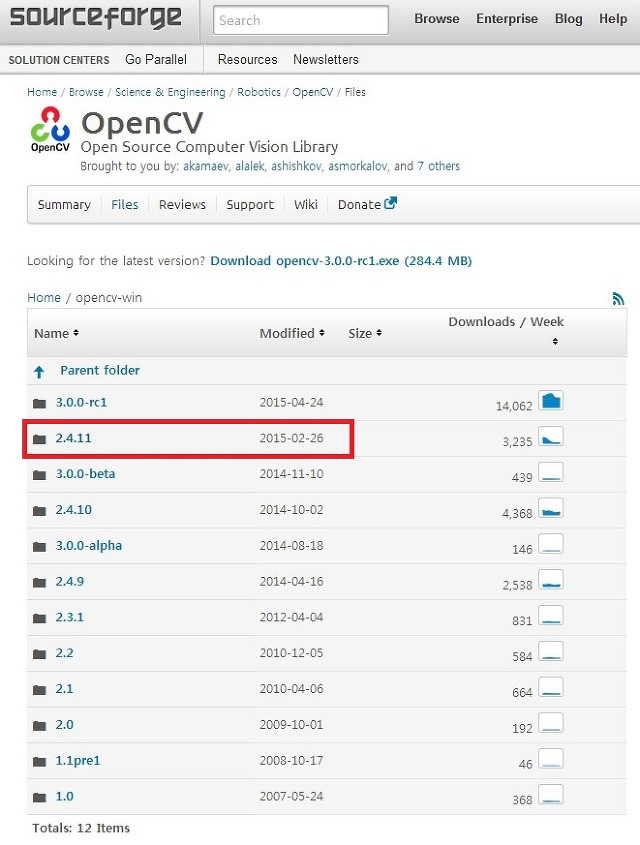The height and width of the screenshot is (845, 640).
Task: Focus the Search input field
Action: 301,20
